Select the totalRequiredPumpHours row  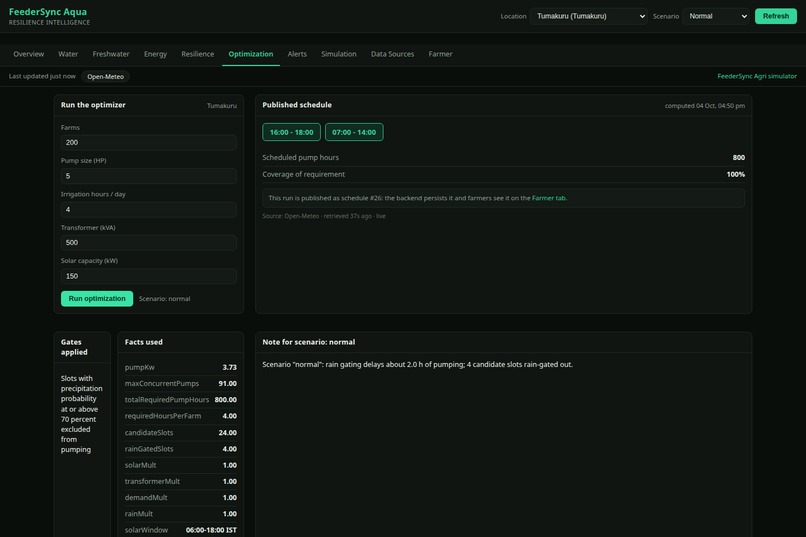[x=180, y=400]
